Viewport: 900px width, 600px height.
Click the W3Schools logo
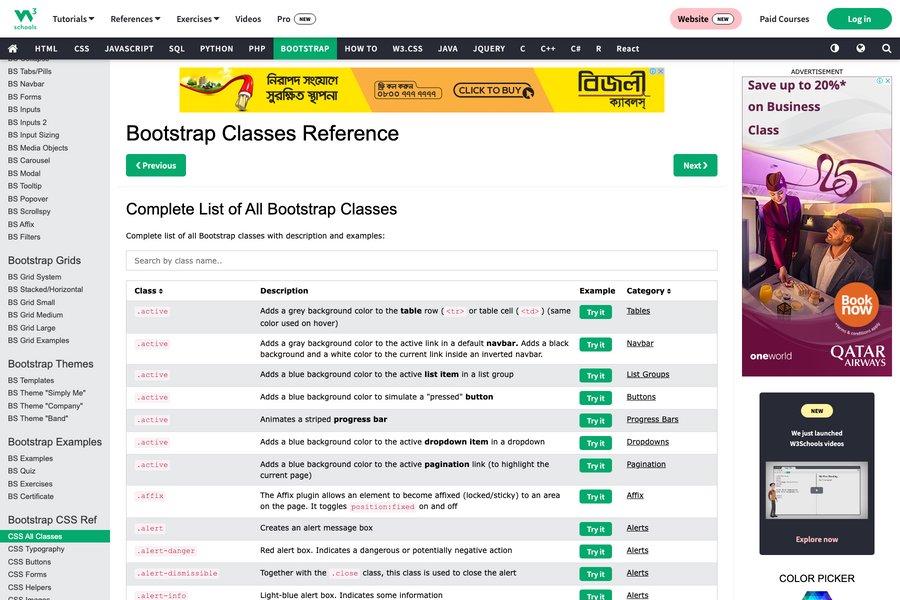(25, 17)
